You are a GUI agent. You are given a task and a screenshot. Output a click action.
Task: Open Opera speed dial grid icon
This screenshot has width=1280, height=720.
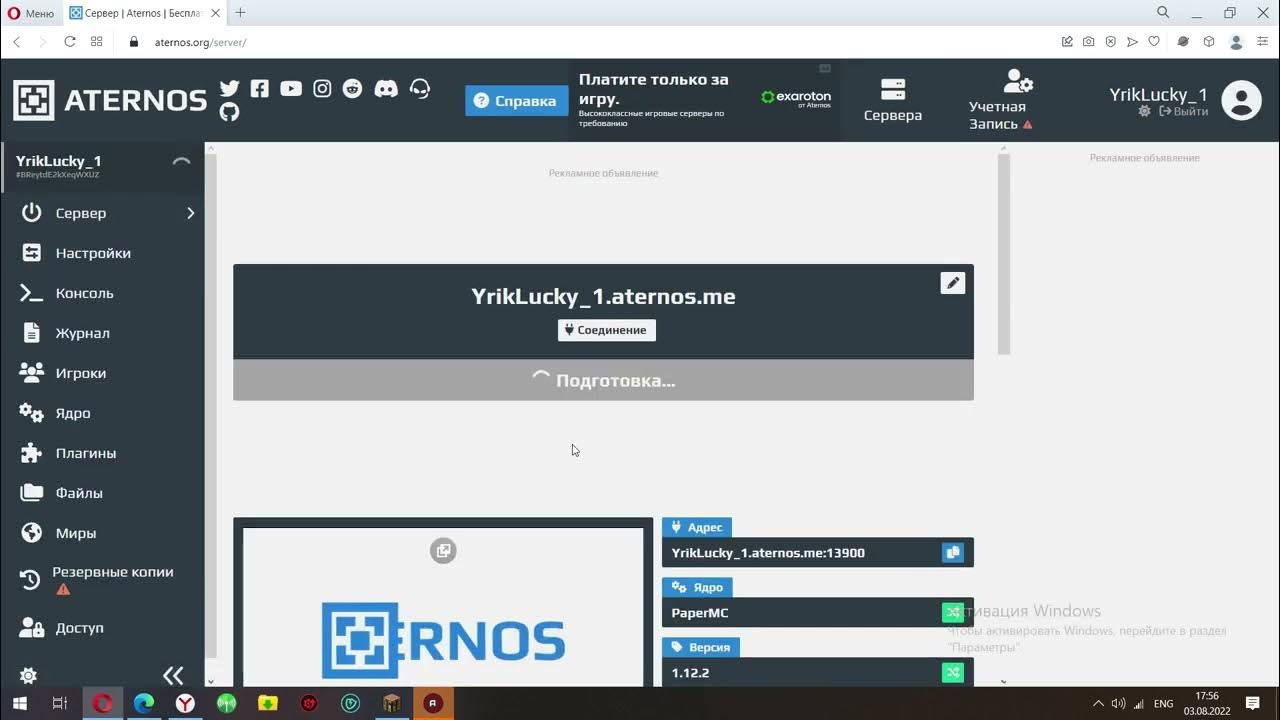pos(97,42)
